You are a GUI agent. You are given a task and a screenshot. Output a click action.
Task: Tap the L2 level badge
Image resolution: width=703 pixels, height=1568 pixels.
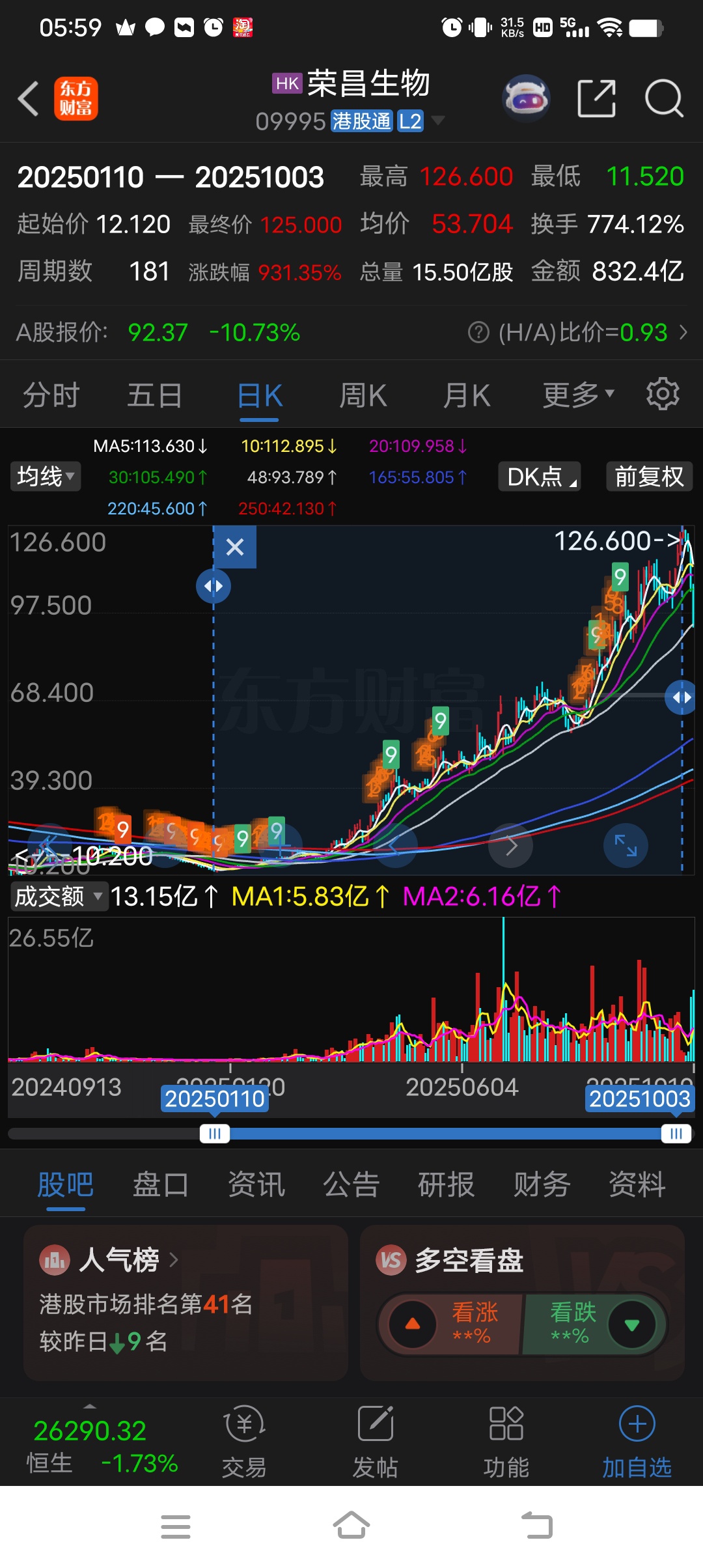coord(410,121)
